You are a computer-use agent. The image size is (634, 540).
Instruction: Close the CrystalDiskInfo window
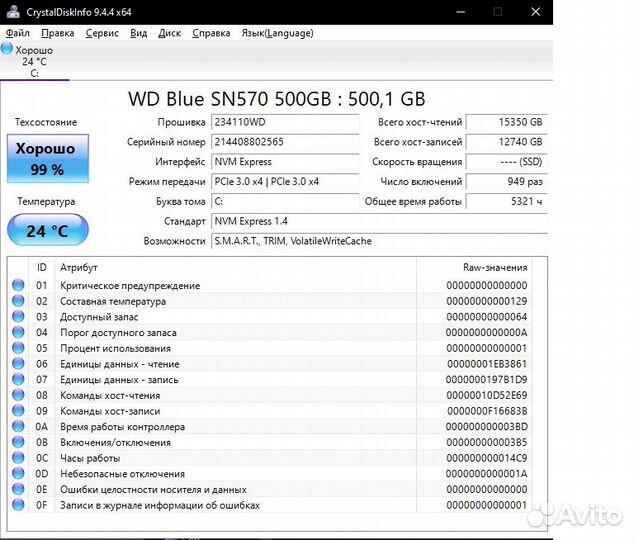535,12
